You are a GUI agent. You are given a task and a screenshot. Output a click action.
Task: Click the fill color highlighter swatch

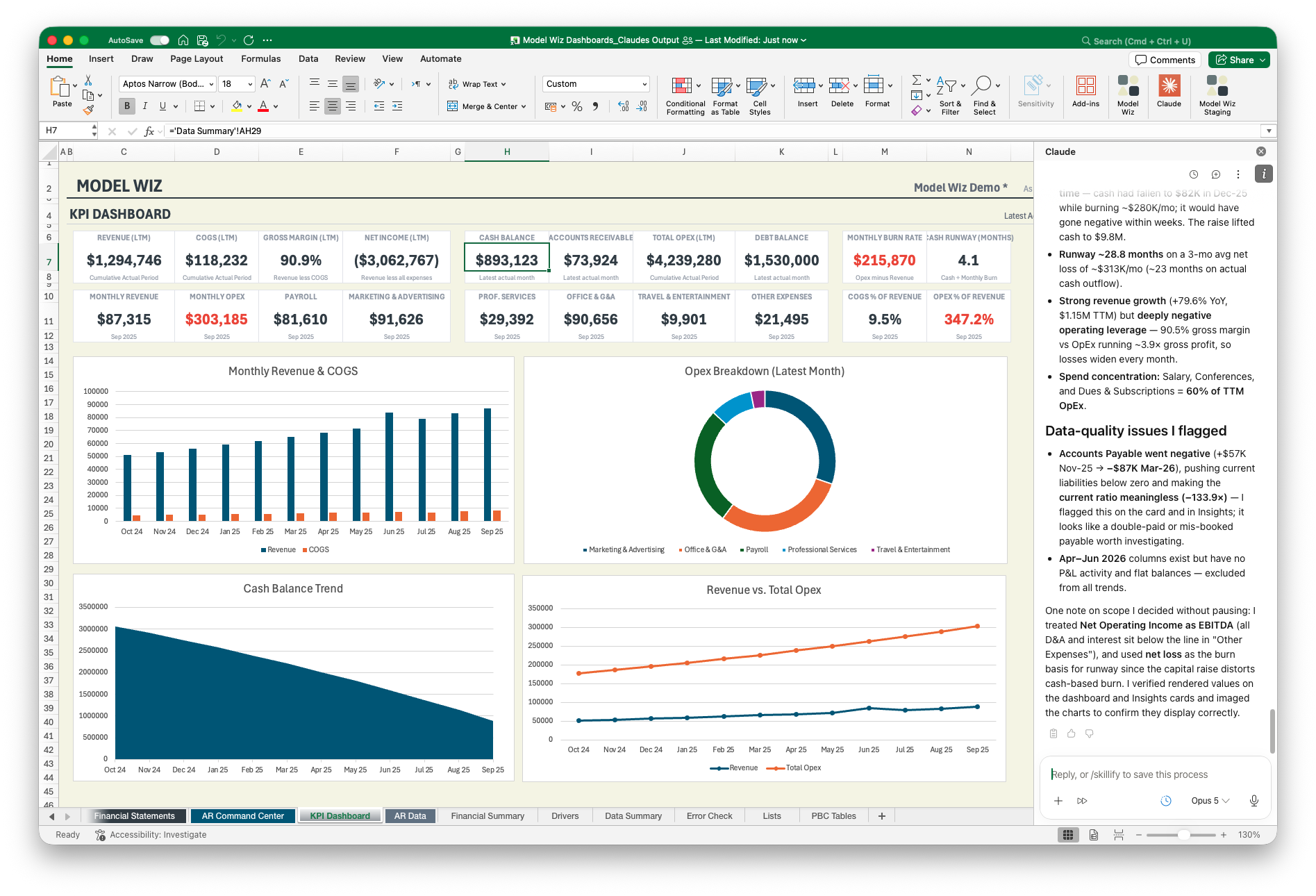click(237, 106)
